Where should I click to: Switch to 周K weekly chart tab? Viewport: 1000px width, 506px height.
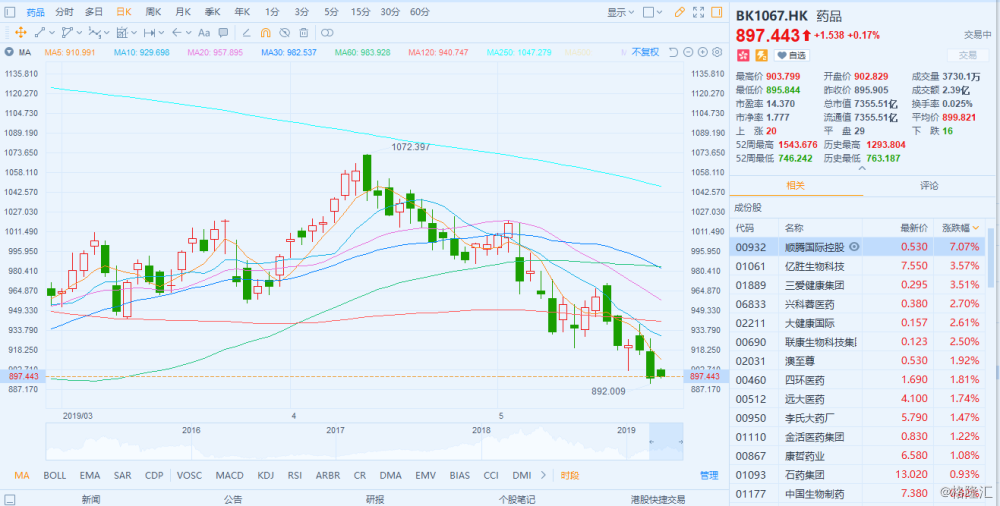153,12
